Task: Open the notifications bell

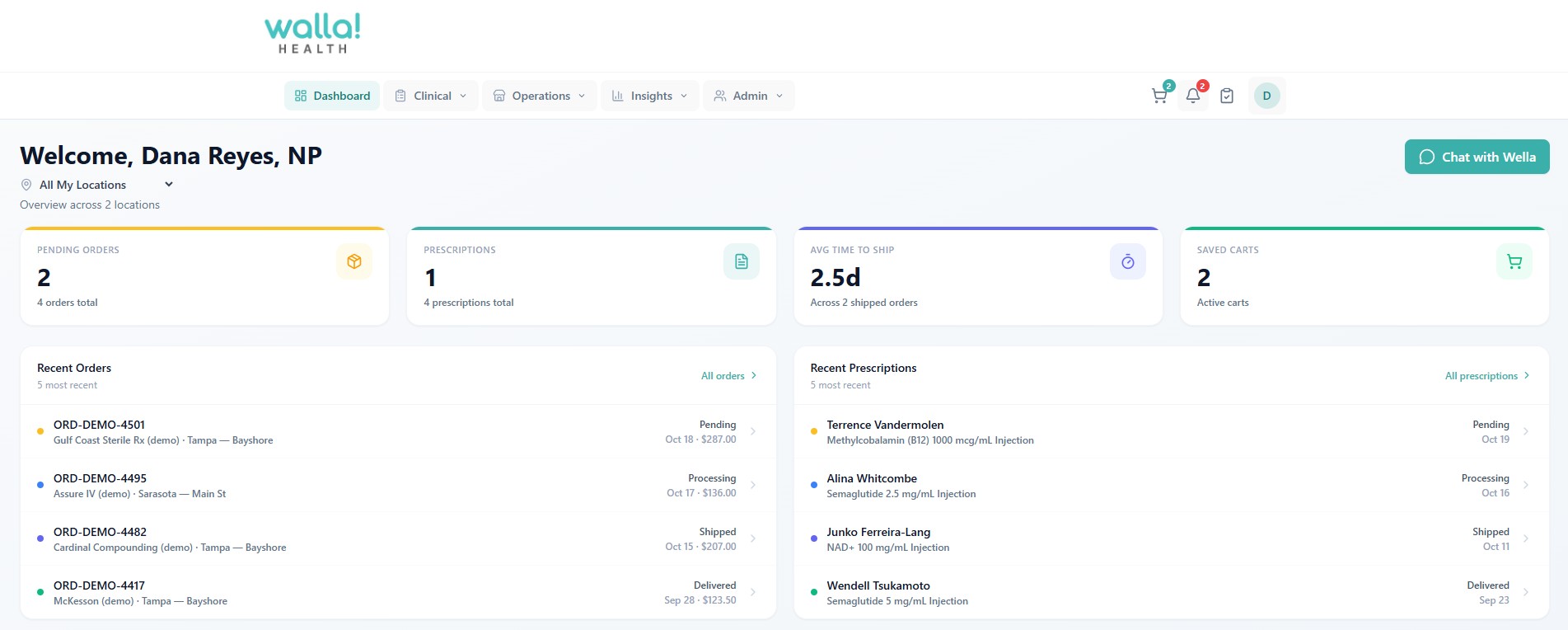Action: click(x=1193, y=96)
